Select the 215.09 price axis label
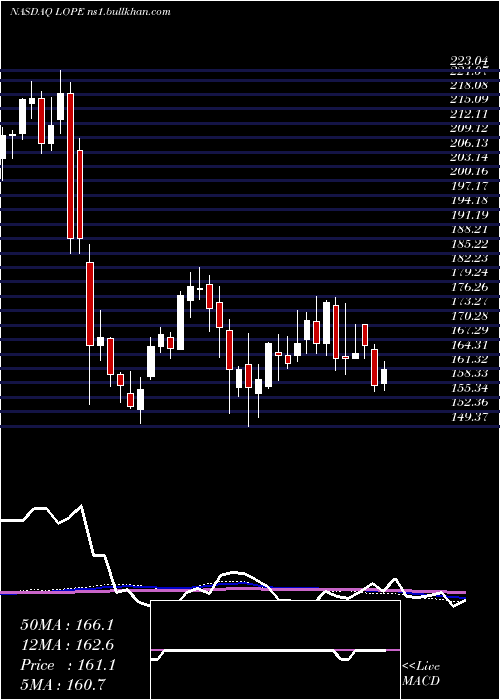The height and width of the screenshot is (700, 500). pos(468,99)
